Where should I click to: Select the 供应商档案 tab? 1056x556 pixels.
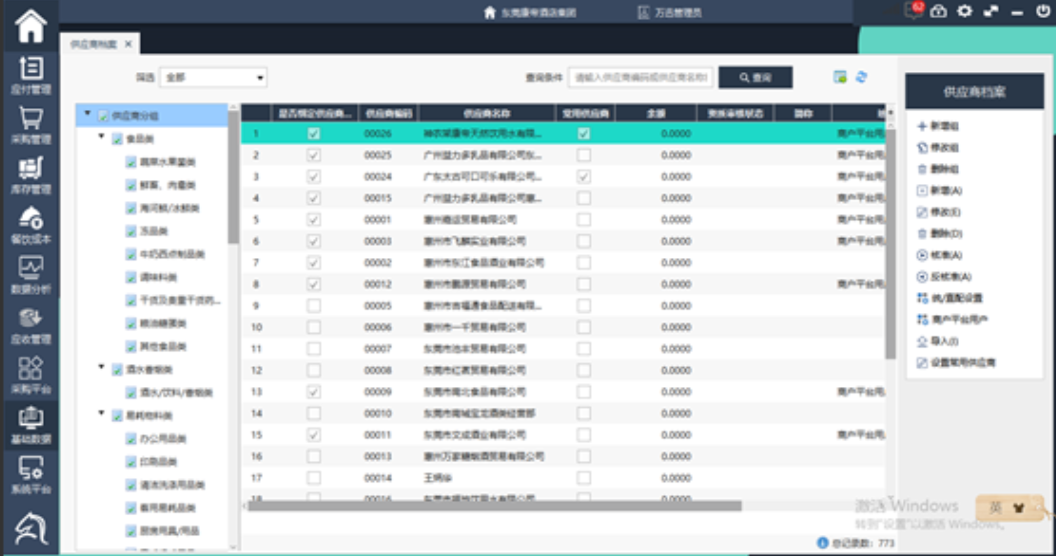click(x=94, y=44)
